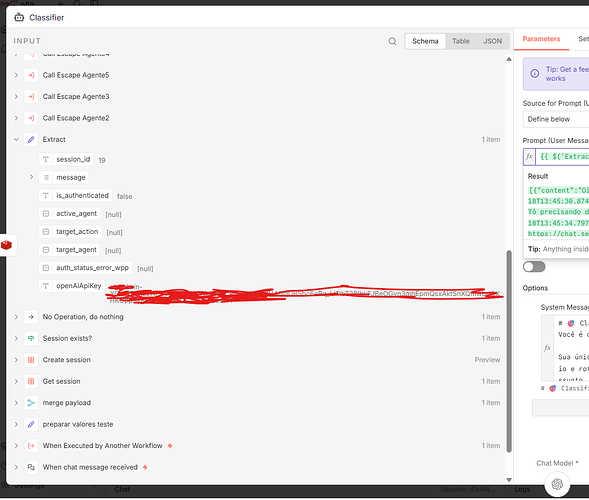The height and width of the screenshot is (500, 589).
Task: Click the target_action null type icon
Action: pyautogui.click(x=45, y=232)
